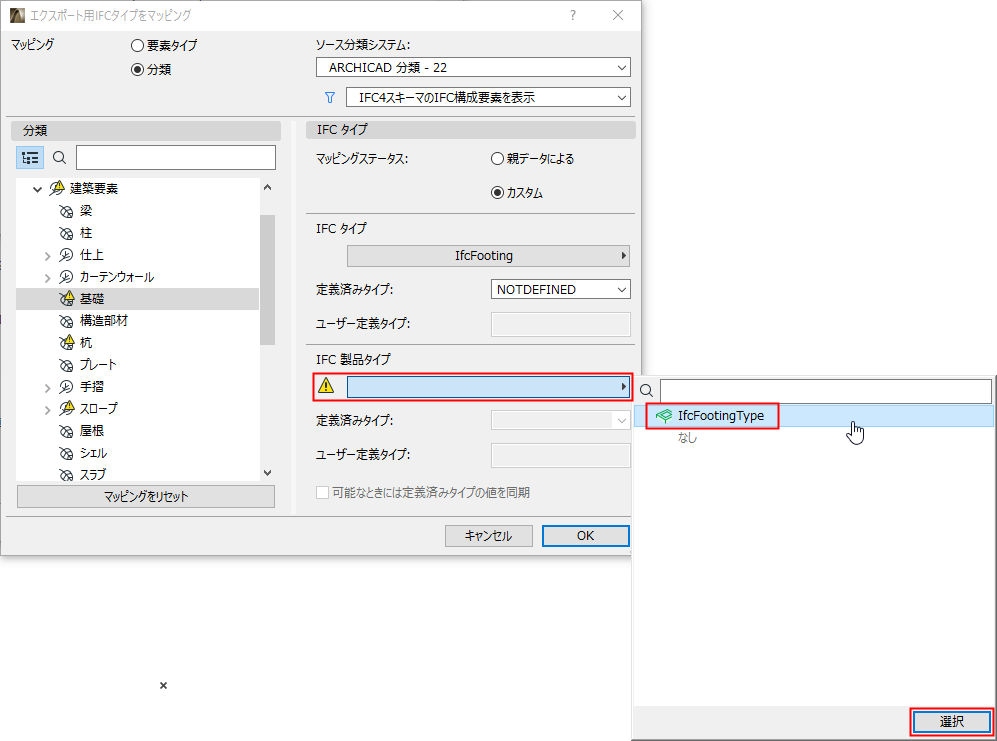Click the icon next to 柱
997x741 pixels.
[x=66, y=233]
